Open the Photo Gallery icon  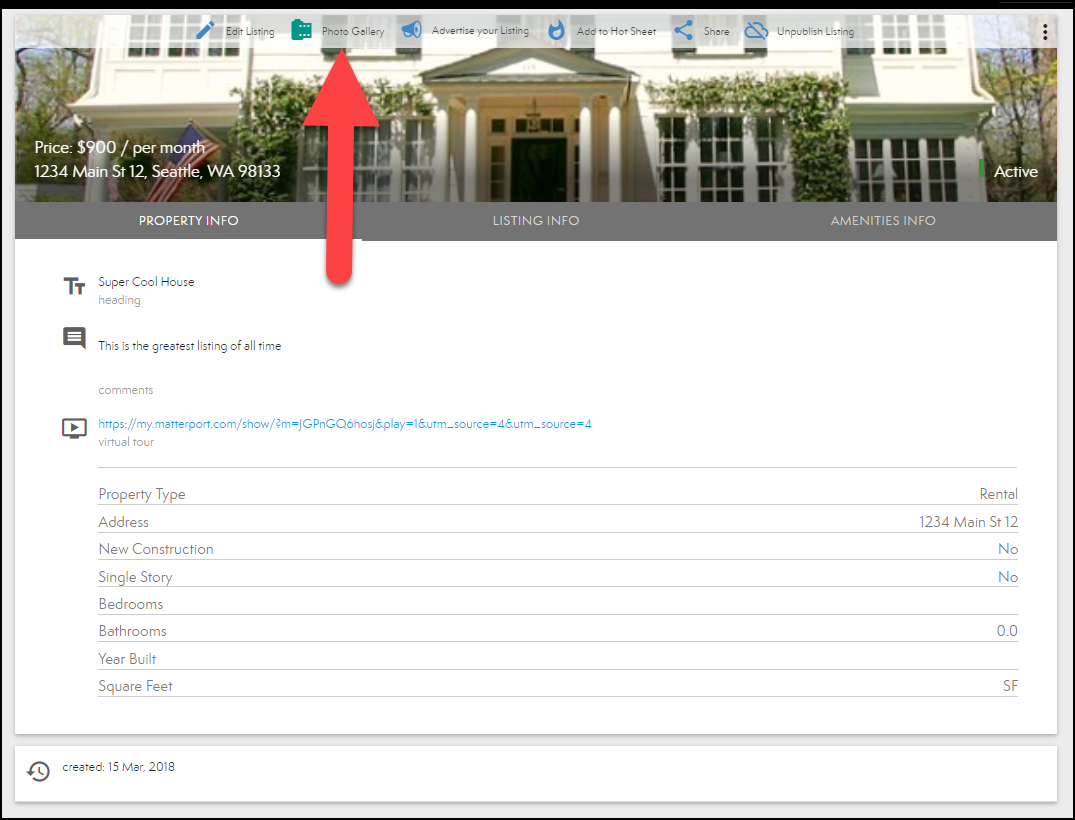(301, 29)
